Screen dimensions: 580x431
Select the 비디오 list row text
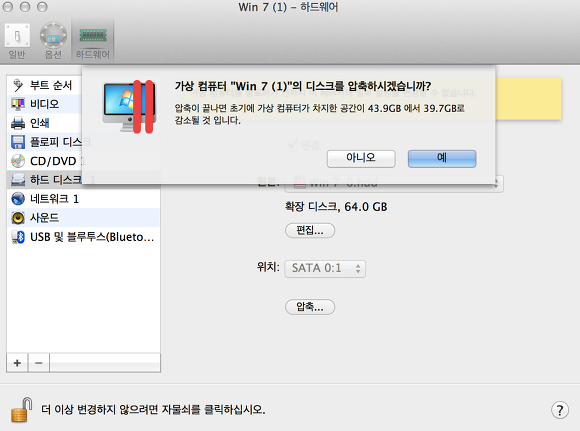click(x=44, y=104)
